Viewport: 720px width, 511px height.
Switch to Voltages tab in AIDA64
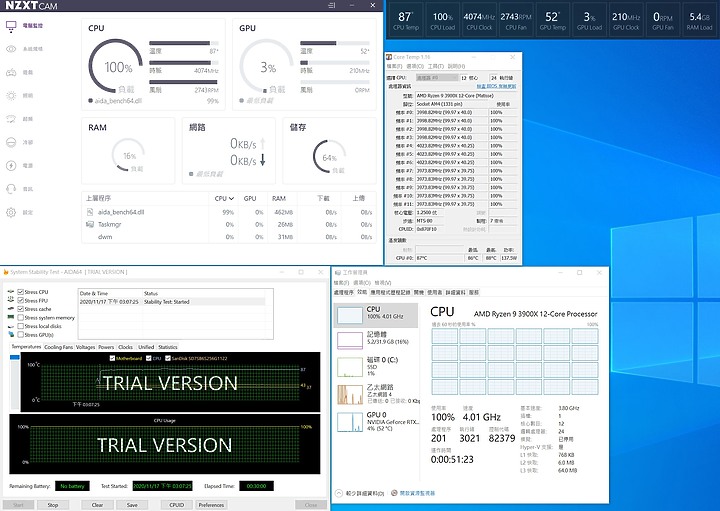(x=85, y=347)
